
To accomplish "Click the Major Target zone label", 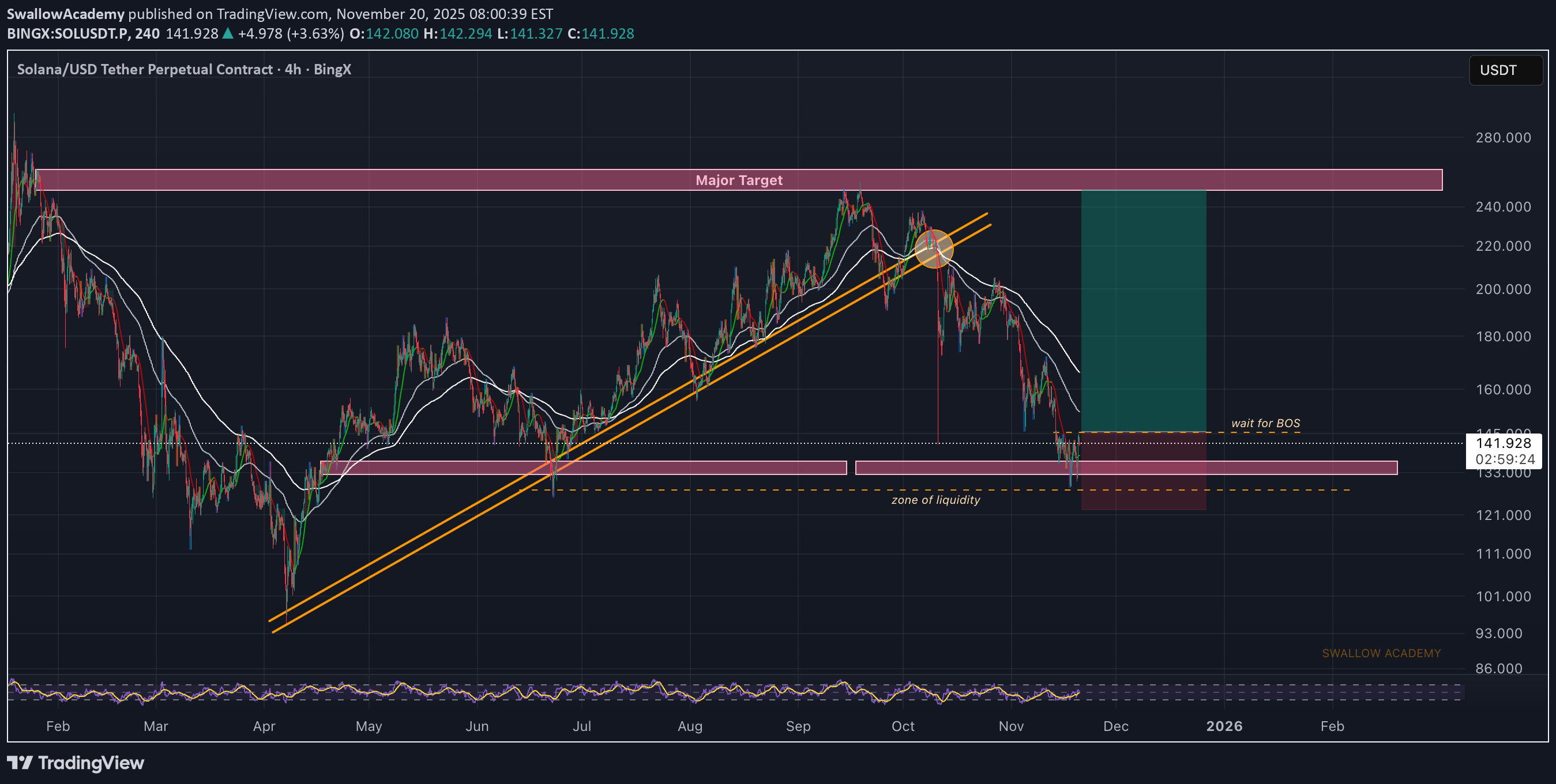I will (x=738, y=180).
